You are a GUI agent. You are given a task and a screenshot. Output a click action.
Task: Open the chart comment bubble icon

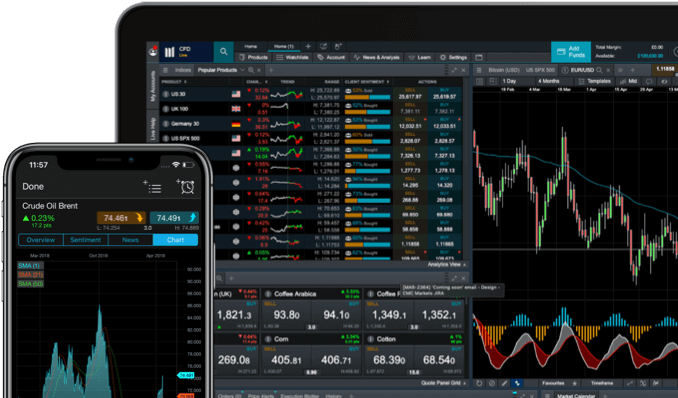pyautogui.click(x=649, y=81)
